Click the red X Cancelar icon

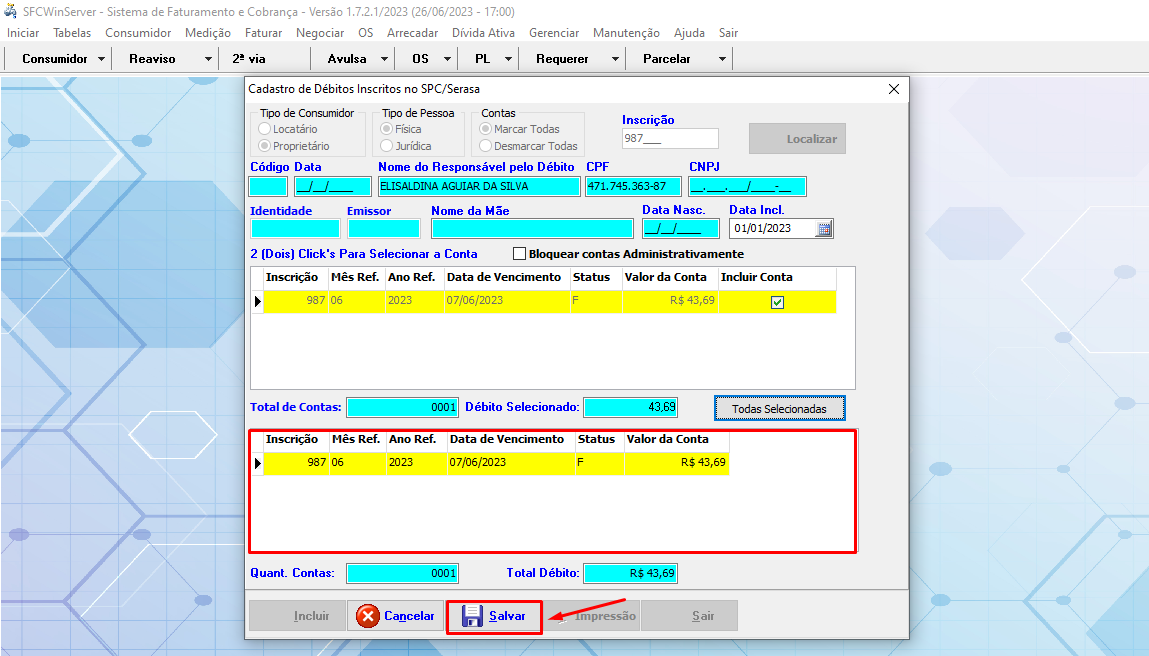(368, 616)
